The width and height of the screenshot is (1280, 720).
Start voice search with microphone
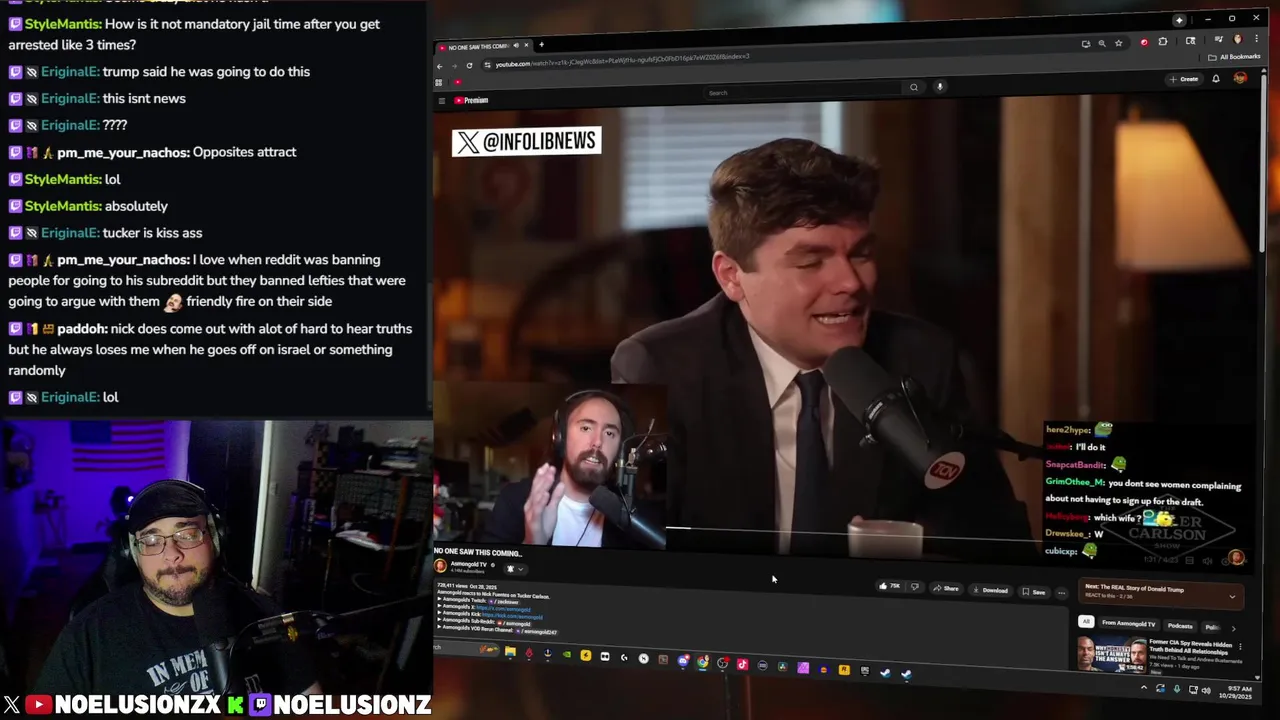(939, 87)
